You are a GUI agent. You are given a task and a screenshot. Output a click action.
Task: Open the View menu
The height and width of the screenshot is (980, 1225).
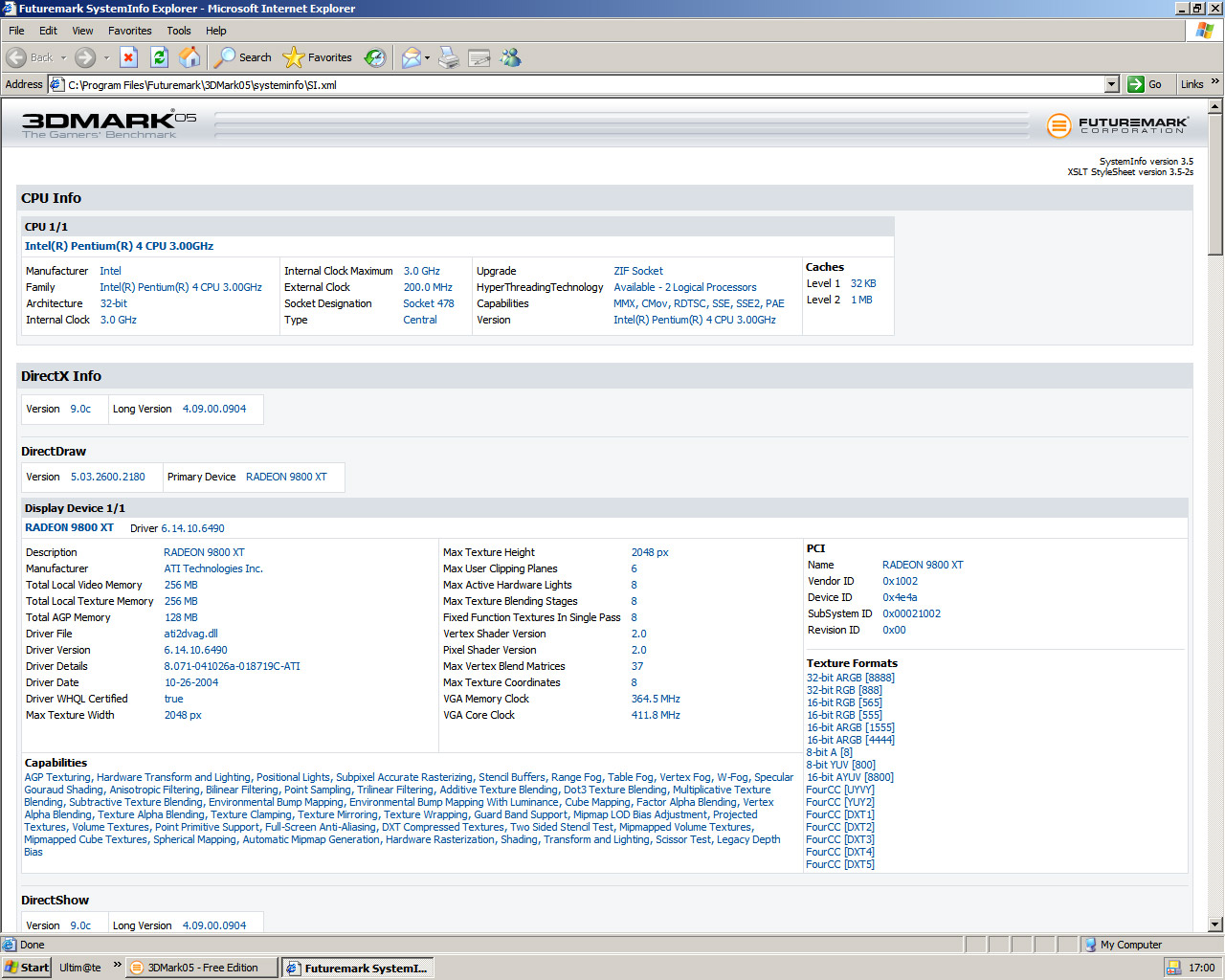tap(82, 31)
